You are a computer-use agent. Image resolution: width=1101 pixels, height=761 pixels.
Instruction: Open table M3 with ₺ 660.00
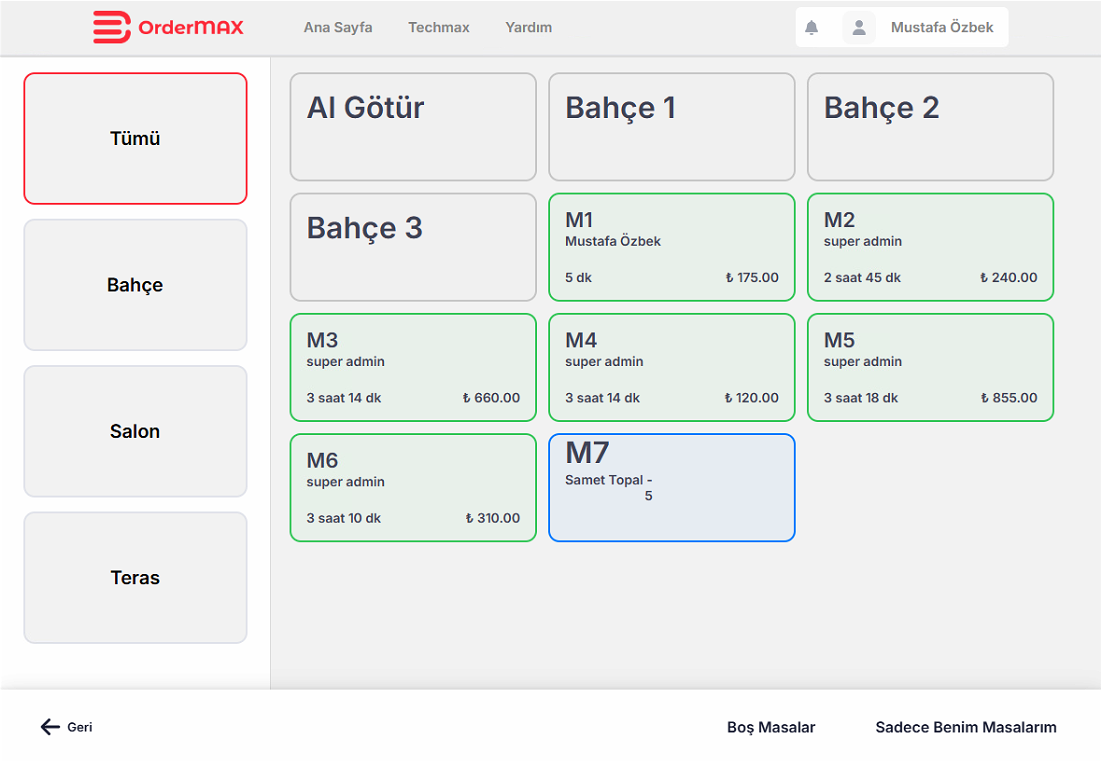pos(413,367)
